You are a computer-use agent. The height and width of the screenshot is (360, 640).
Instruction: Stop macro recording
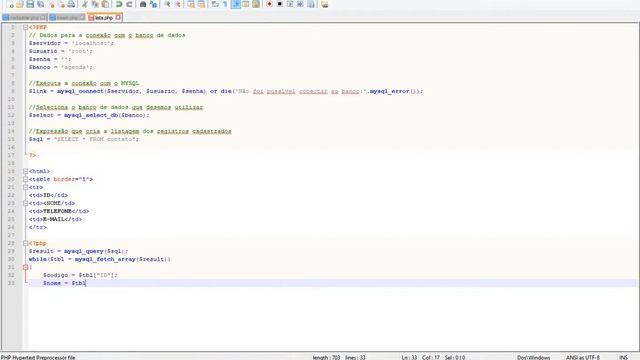pyautogui.click(x=280, y=4)
